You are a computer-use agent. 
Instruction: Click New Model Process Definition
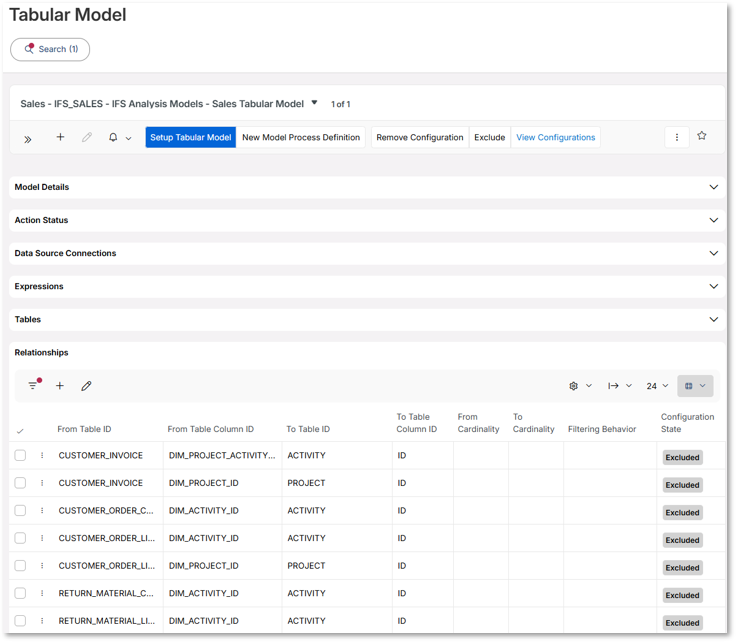point(301,138)
